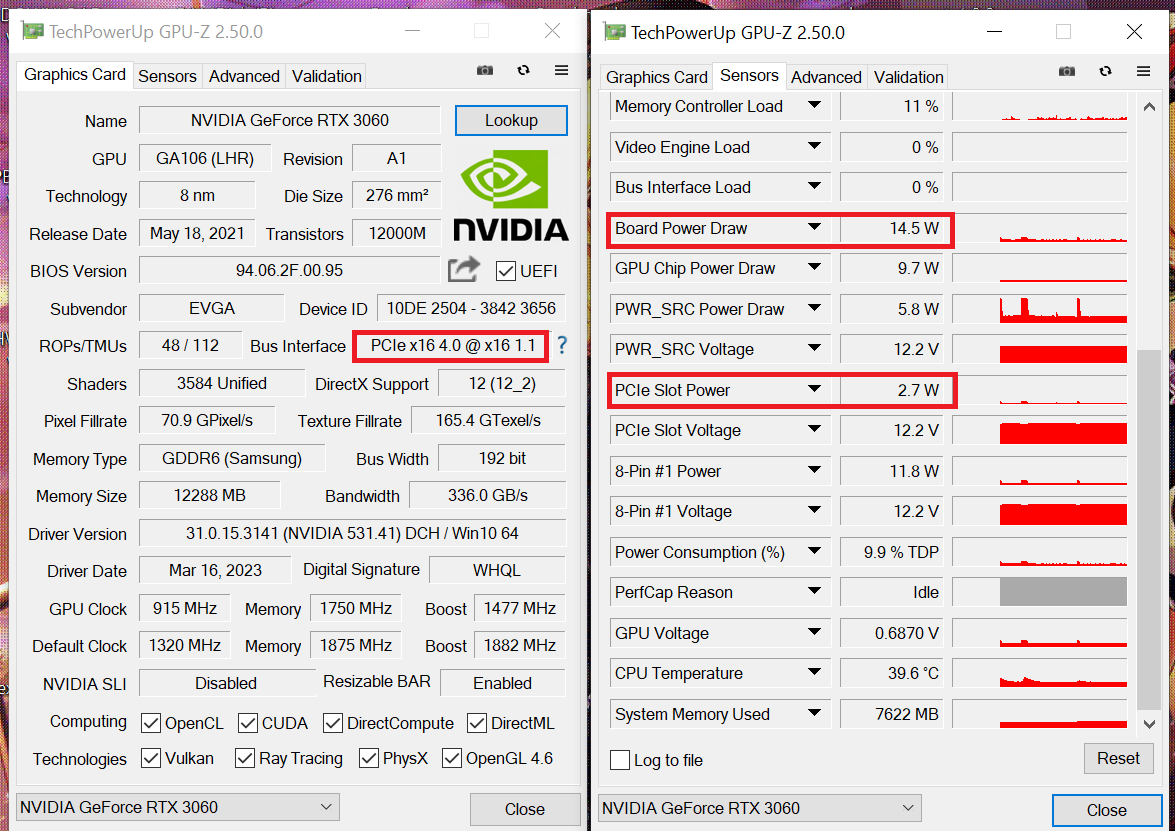Click the Sensors scrollbar up arrow
1175x831 pixels.
pyautogui.click(x=1149, y=107)
